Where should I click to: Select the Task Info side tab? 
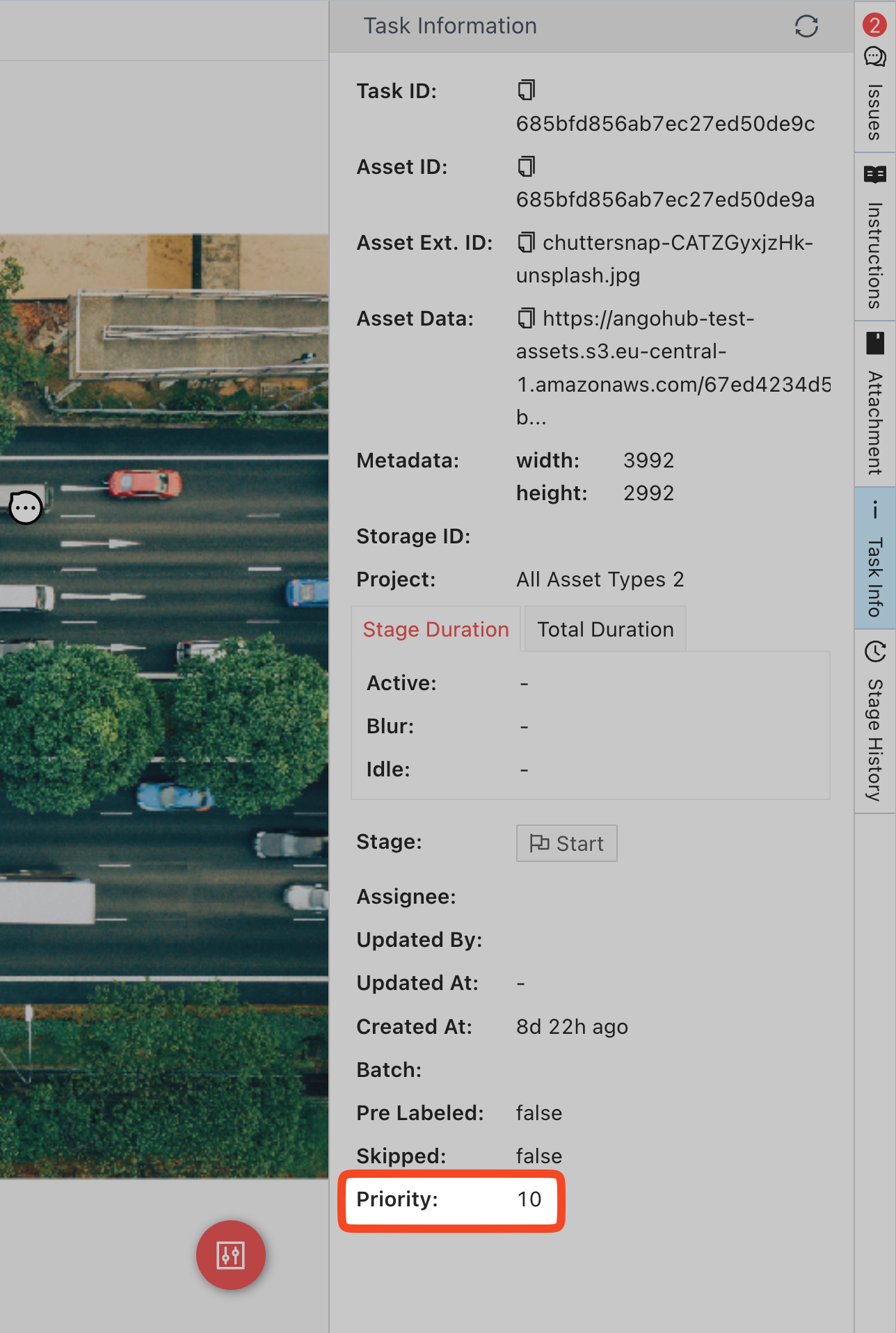874,559
